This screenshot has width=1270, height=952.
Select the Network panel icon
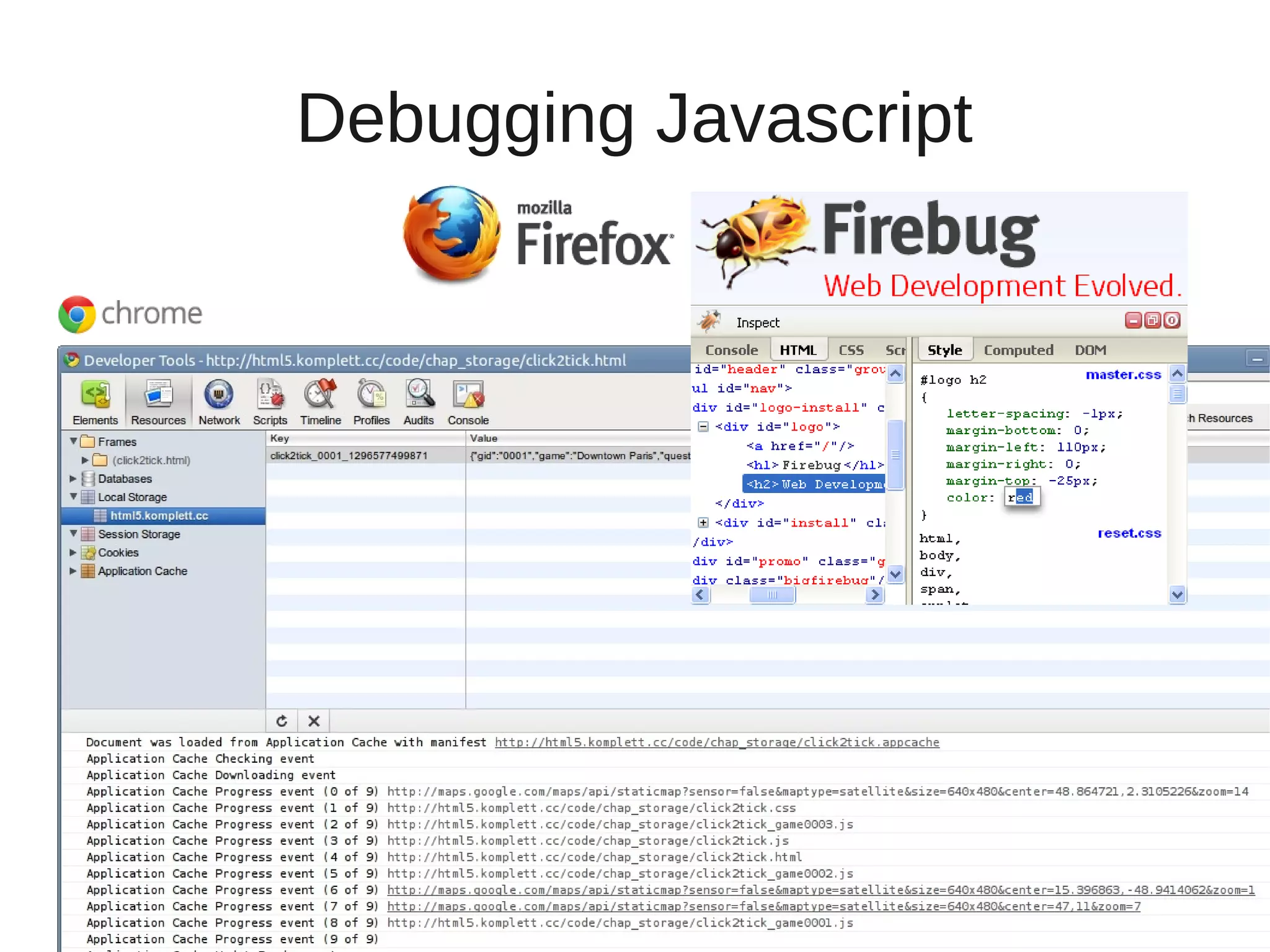tap(219, 395)
